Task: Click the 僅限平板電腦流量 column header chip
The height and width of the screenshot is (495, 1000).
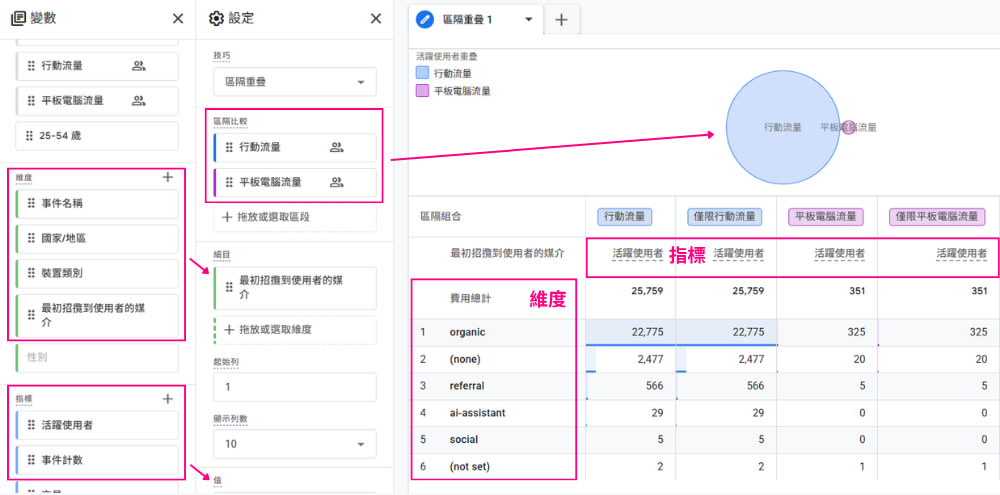Action: (x=937, y=217)
